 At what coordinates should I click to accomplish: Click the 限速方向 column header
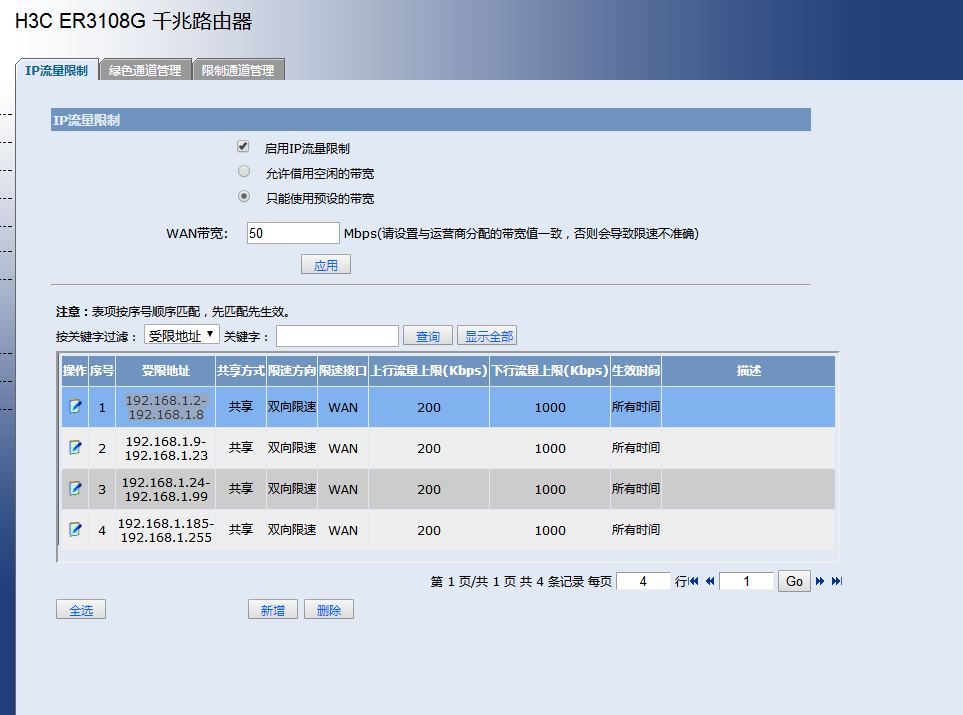pyautogui.click(x=292, y=371)
